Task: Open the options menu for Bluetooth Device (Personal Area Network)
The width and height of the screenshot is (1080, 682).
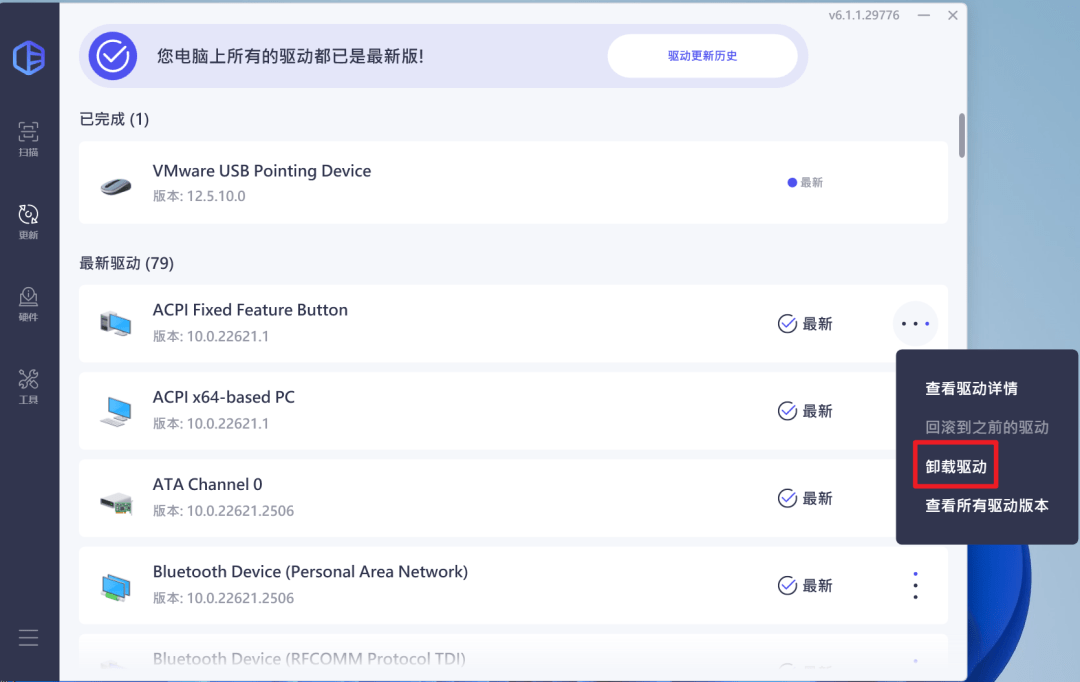Action: coord(915,584)
